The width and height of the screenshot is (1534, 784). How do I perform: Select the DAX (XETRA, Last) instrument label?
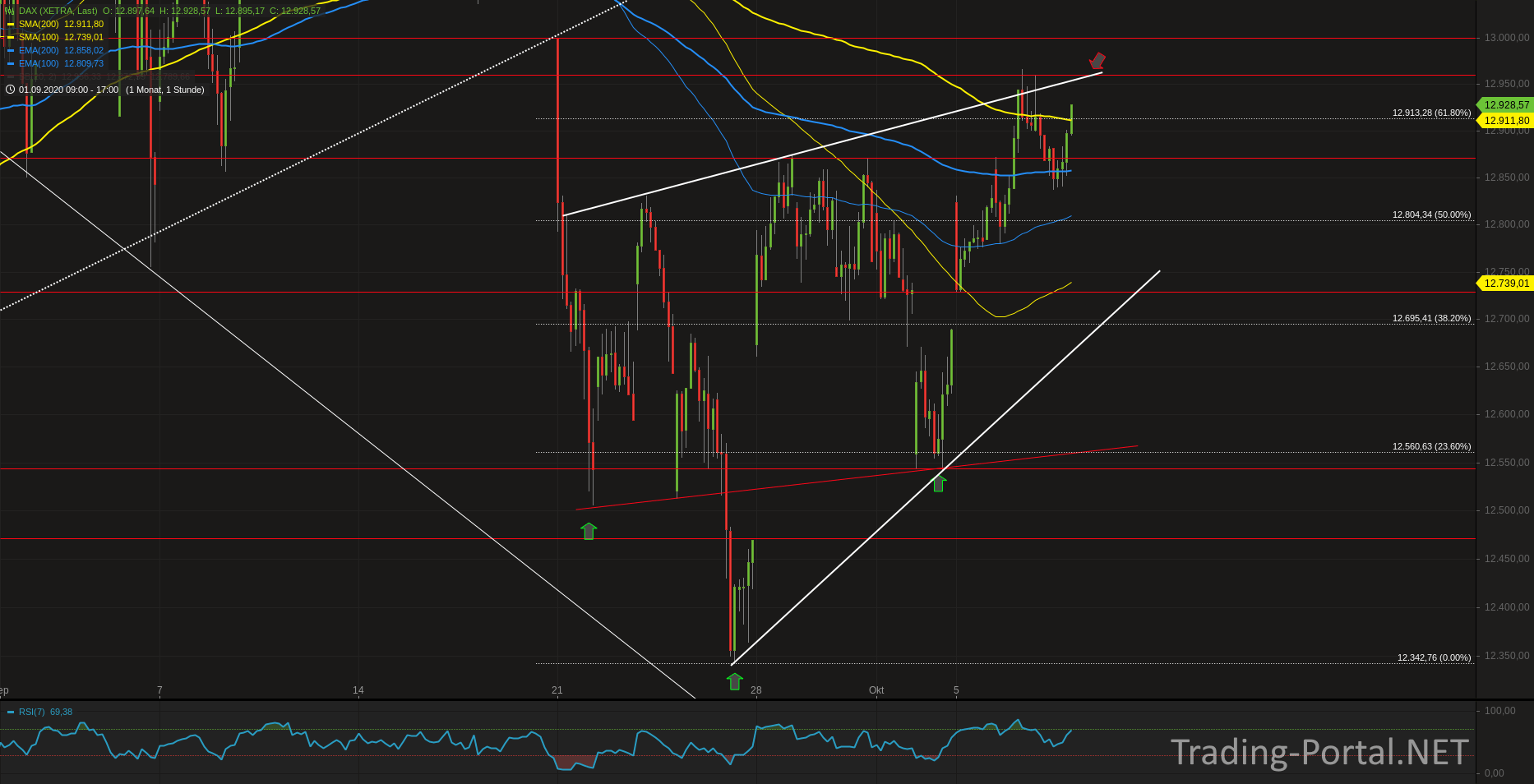58,11
